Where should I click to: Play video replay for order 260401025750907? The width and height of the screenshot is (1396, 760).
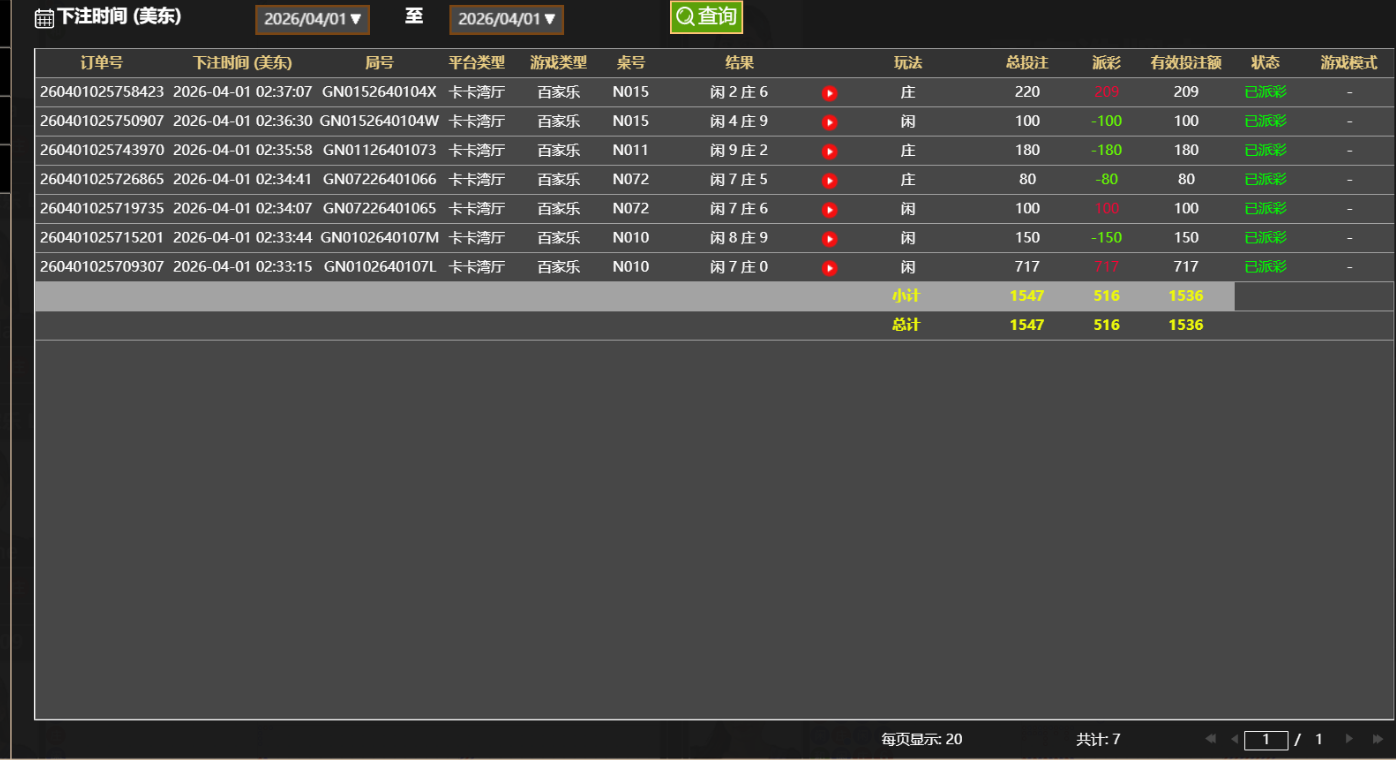pos(829,122)
